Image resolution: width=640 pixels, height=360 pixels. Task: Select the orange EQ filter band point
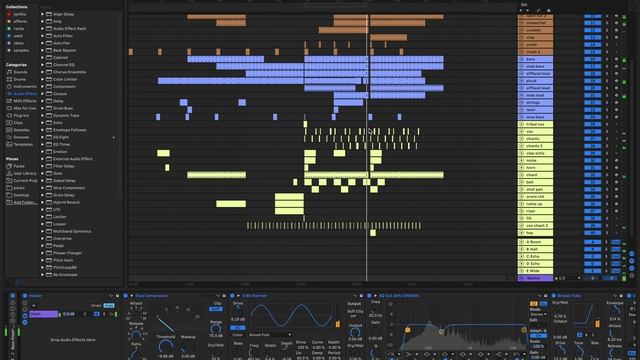click(x=407, y=330)
